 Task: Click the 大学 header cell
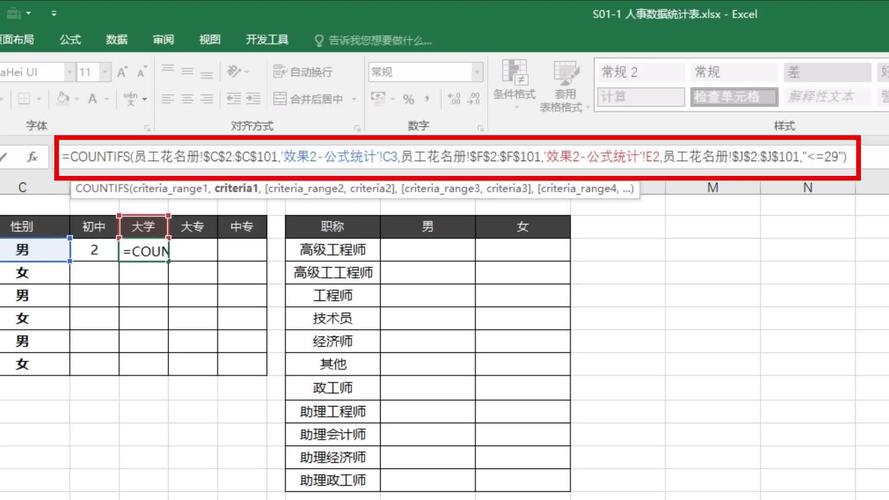tap(143, 227)
